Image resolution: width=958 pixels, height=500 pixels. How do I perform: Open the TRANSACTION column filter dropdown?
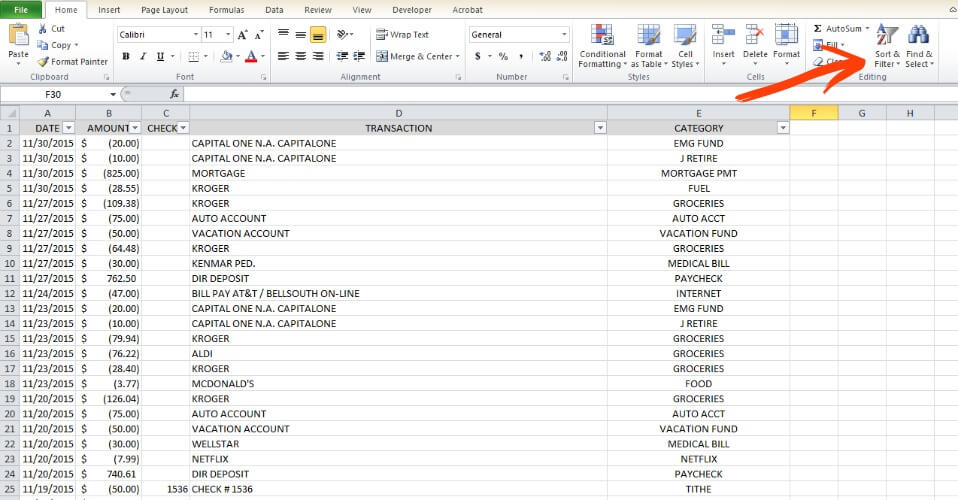[600, 128]
